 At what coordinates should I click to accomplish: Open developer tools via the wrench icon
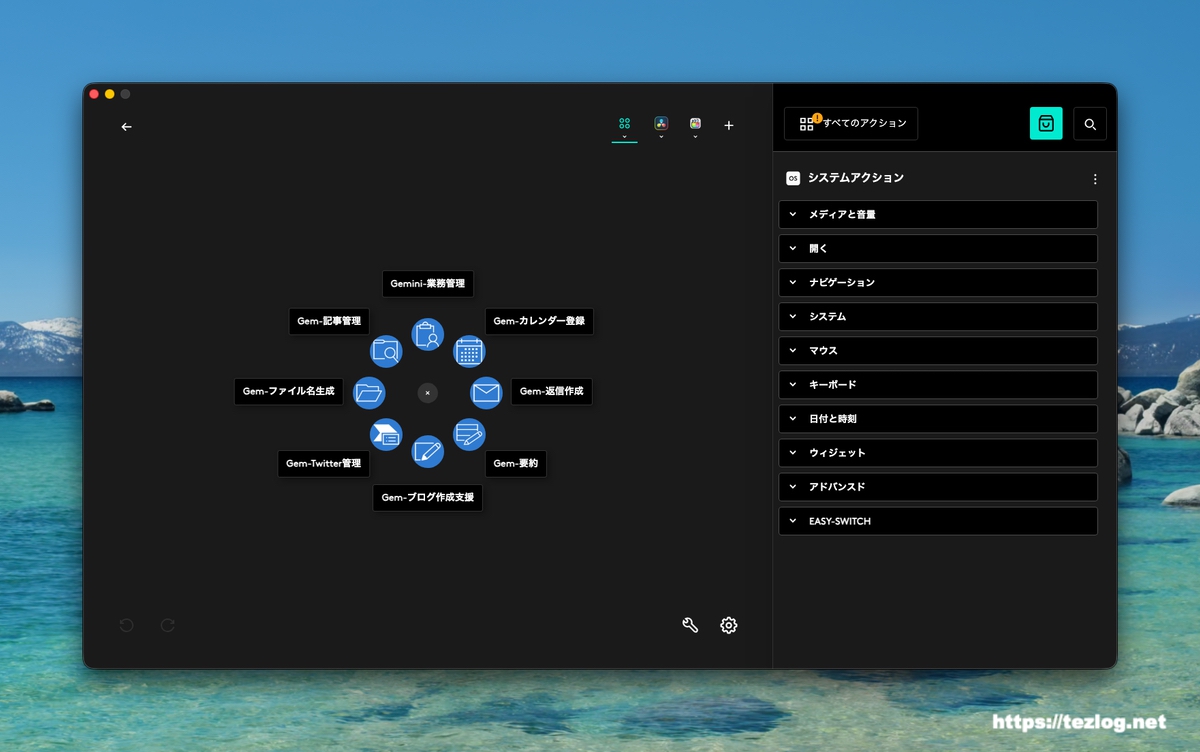pos(690,624)
